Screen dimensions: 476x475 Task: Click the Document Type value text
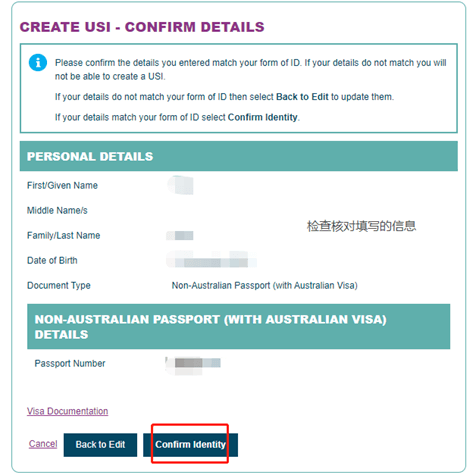(264, 285)
